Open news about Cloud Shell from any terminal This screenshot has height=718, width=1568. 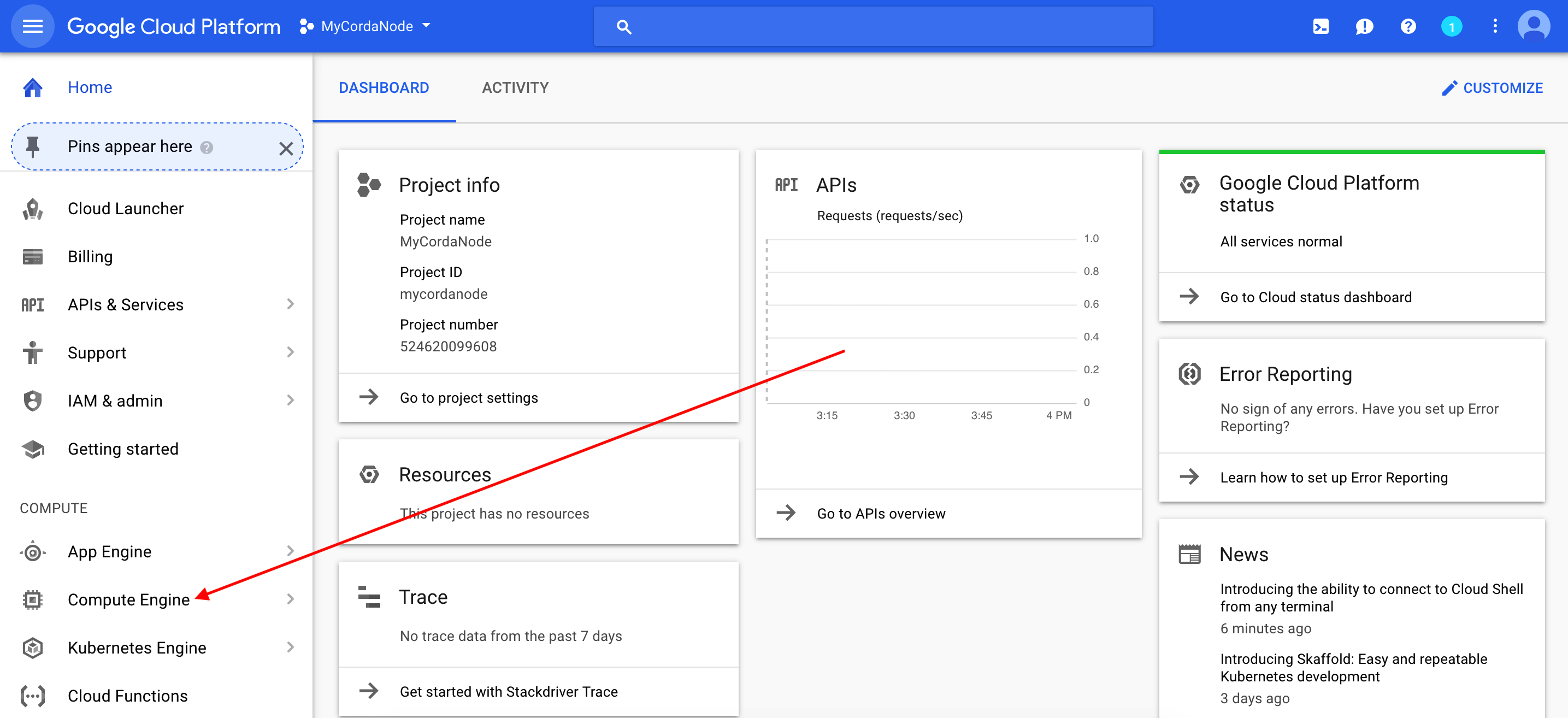click(1371, 597)
